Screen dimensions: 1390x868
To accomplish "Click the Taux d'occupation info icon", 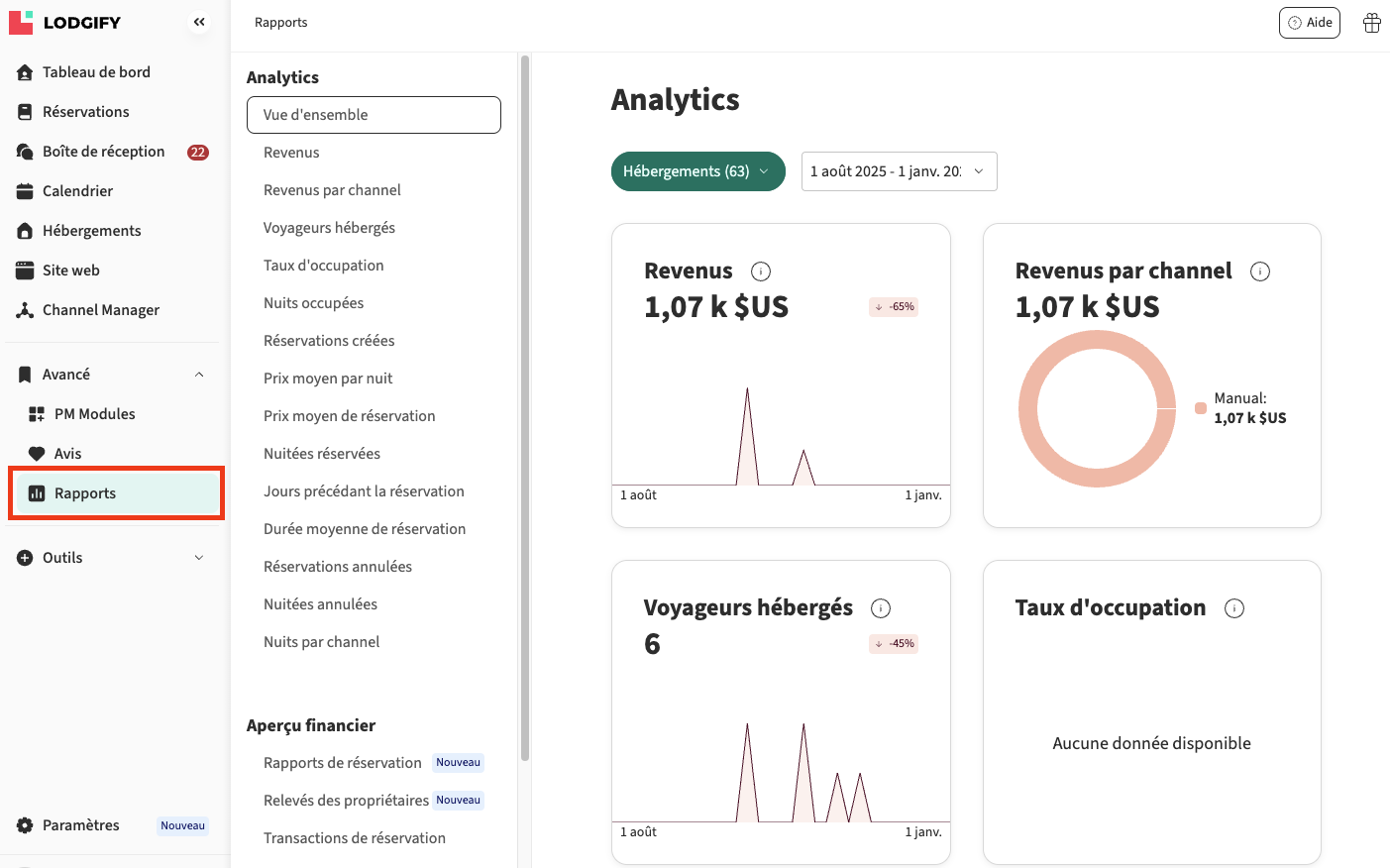I will 1234,608.
